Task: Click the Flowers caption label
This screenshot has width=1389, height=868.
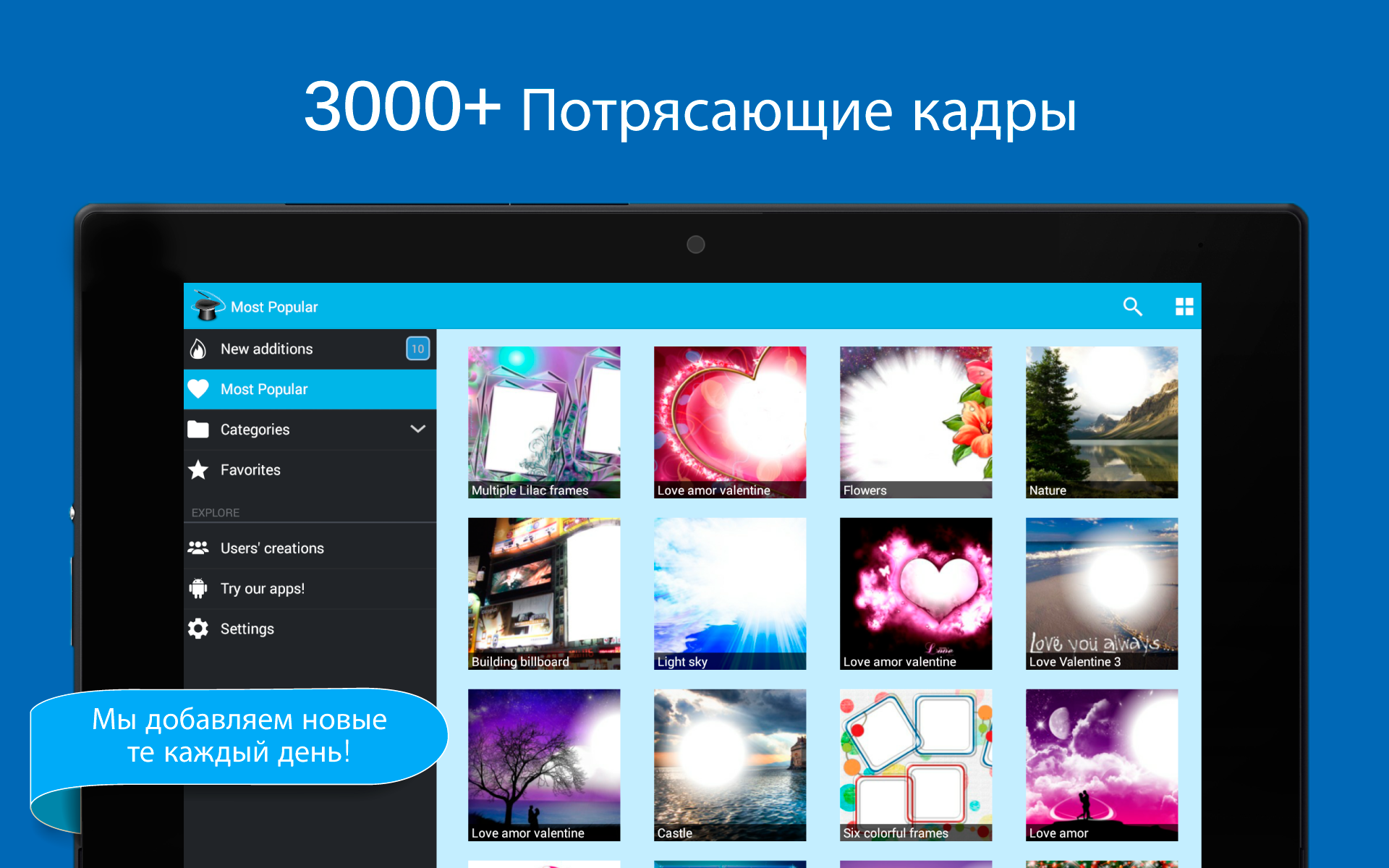Action: click(x=865, y=490)
